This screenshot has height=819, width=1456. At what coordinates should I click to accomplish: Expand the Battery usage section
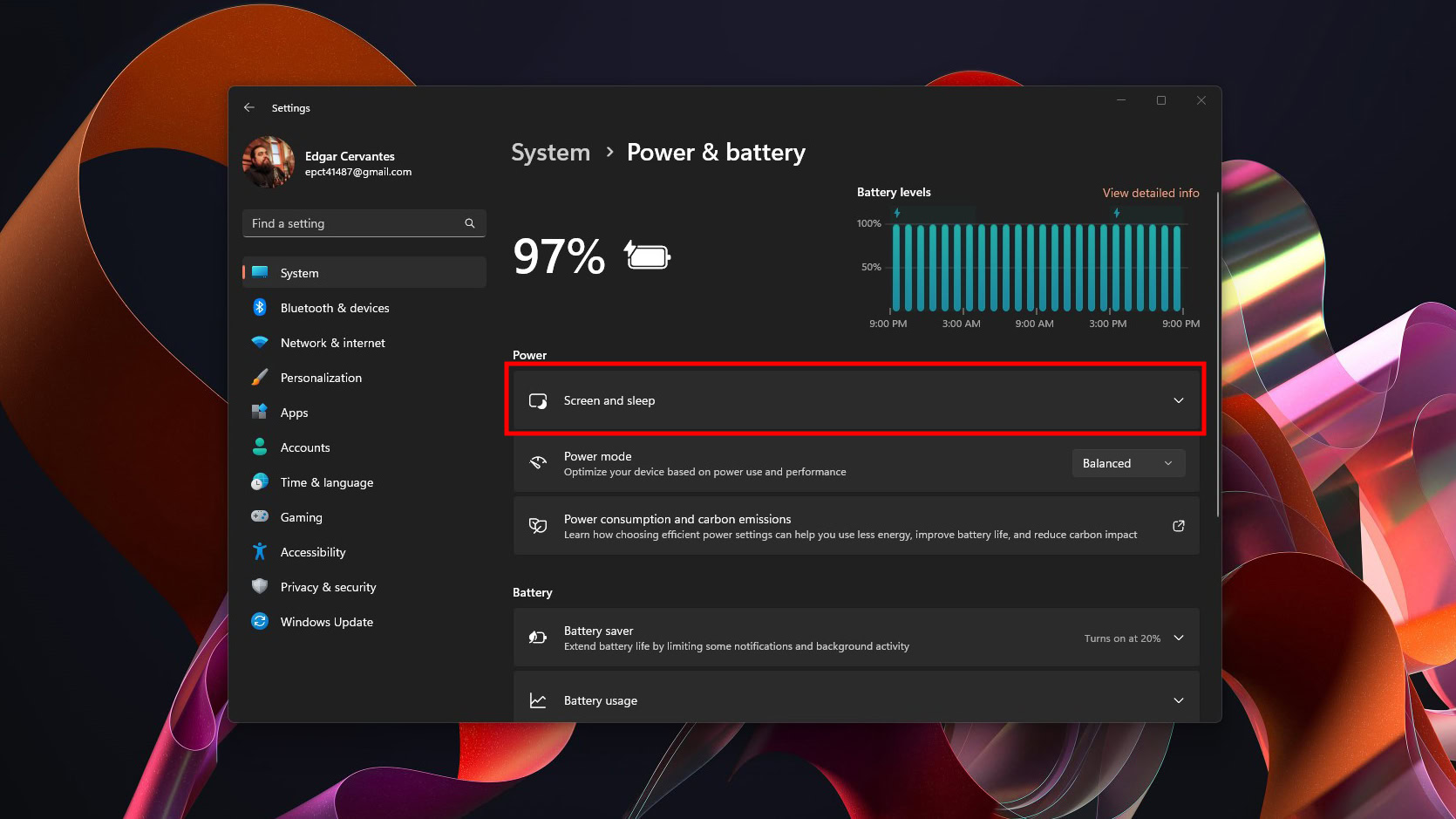[x=856, y=698]
